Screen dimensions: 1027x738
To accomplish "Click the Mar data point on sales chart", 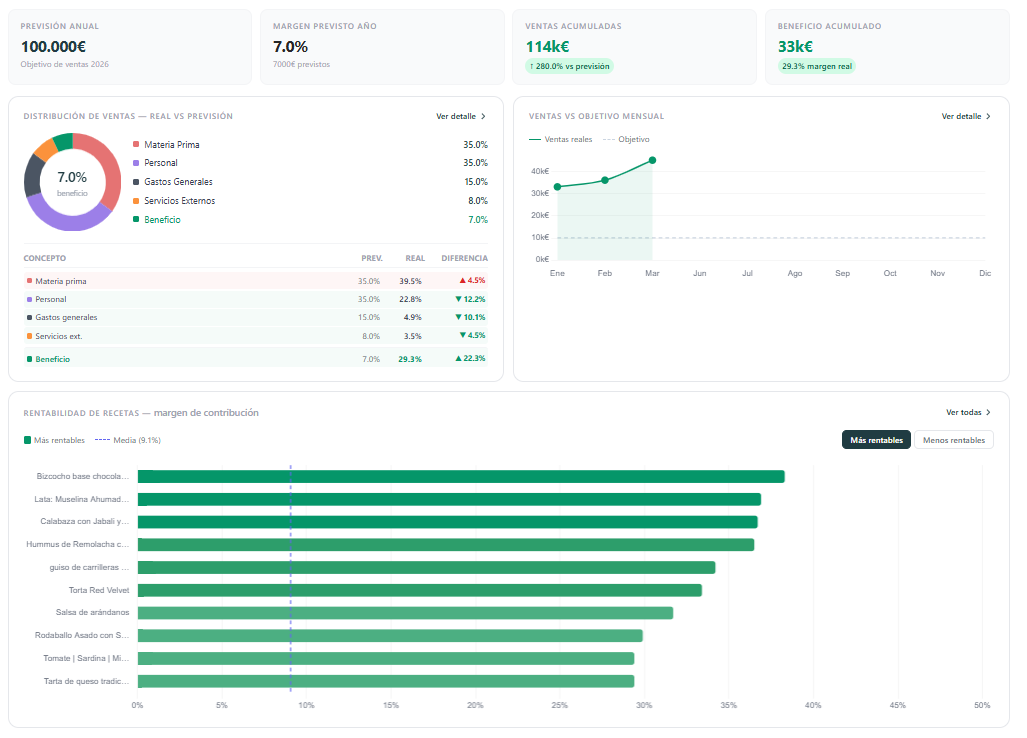I will (652, 160).
